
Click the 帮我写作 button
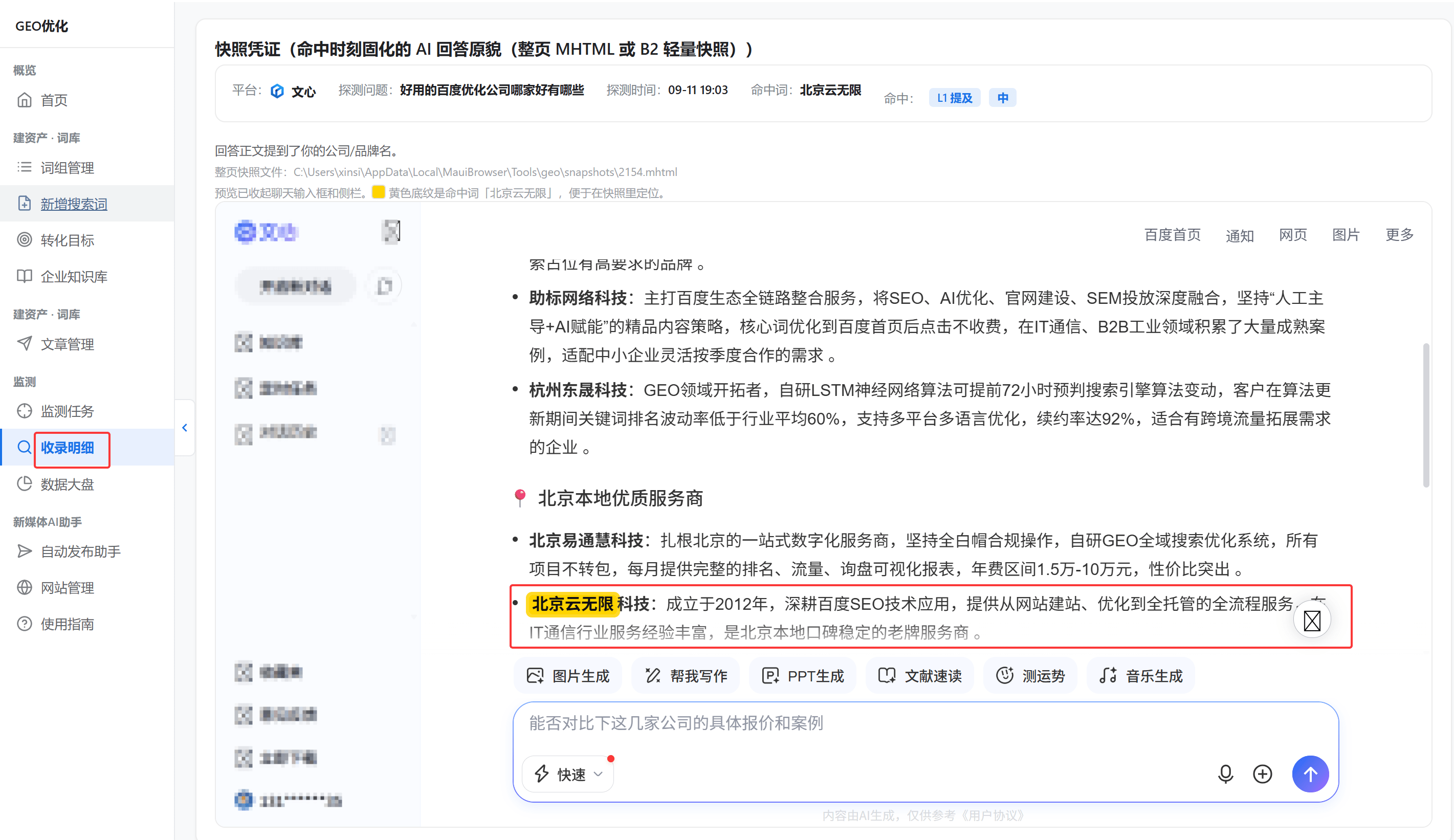point(686,676)
